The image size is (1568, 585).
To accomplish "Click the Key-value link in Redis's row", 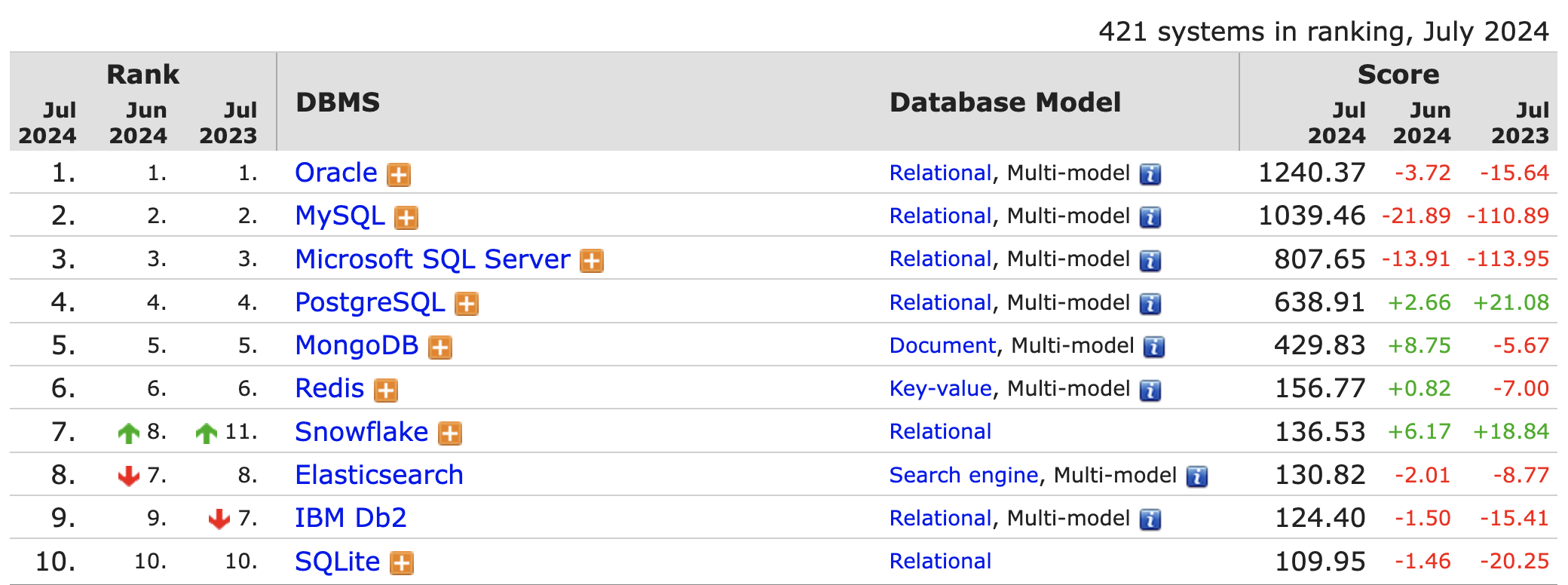I will tap(940, 389).
